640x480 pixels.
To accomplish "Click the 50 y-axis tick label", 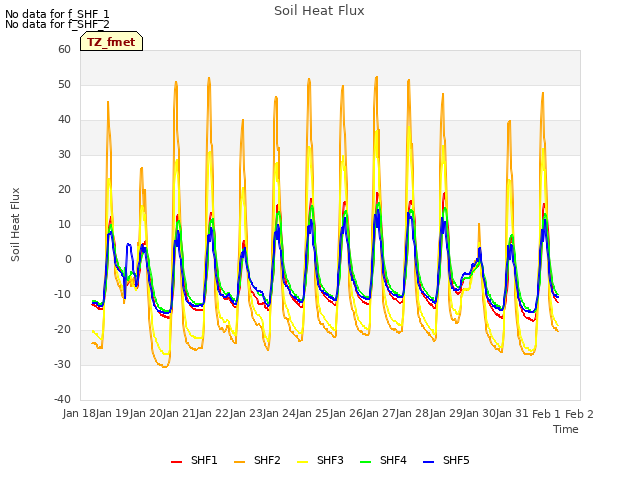I will click(x=64, y=84).
